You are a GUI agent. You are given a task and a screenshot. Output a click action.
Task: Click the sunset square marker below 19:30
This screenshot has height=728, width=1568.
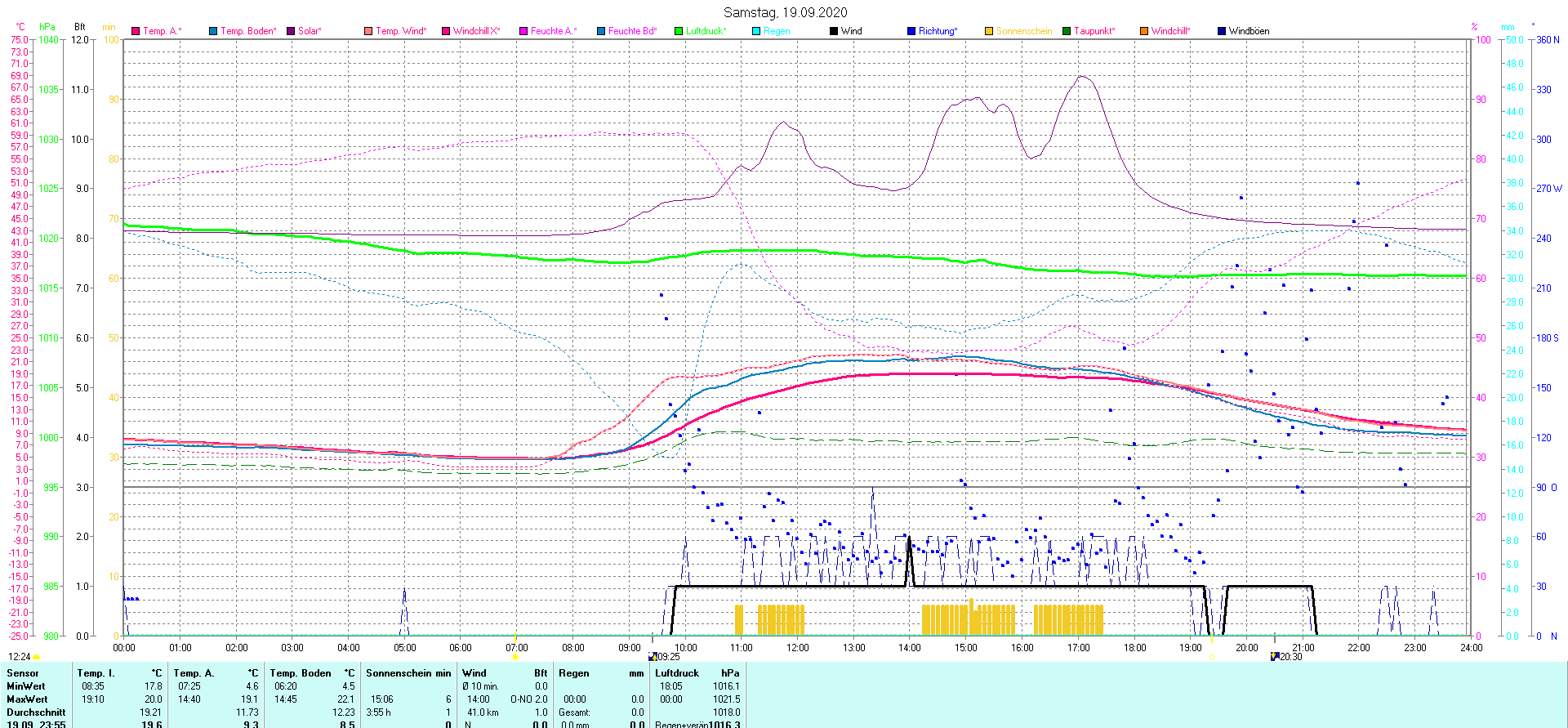click(1212, 657)
